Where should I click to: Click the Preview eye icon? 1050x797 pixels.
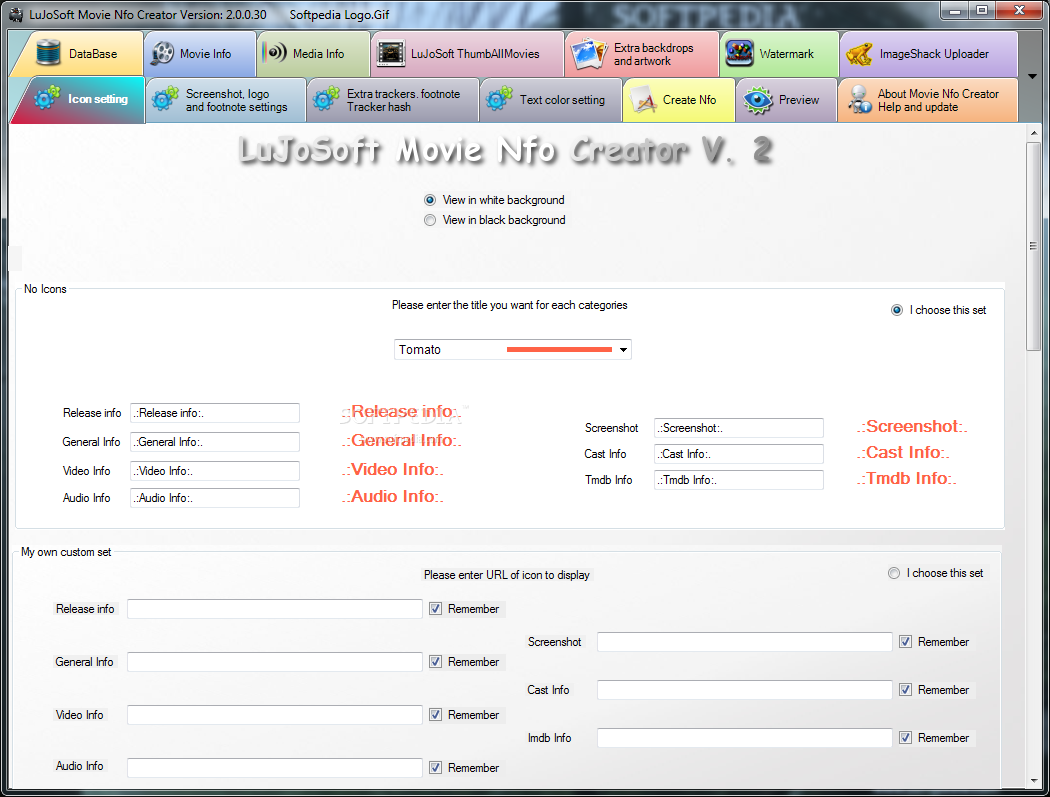pyautogui.click(x=758, y=100)
